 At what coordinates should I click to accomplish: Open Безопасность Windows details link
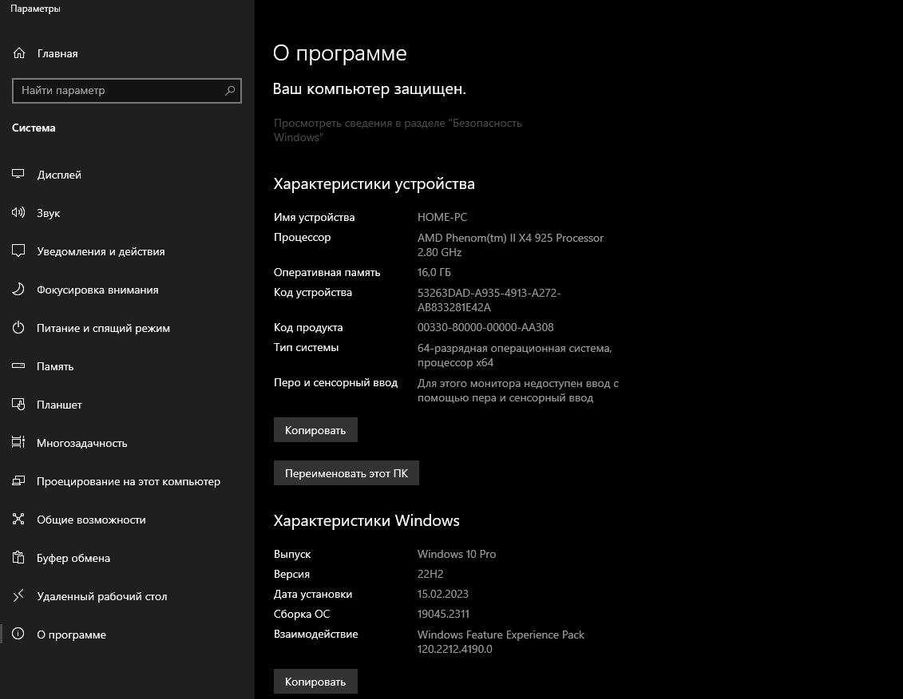pyautogui.click(x=397, y=130)
